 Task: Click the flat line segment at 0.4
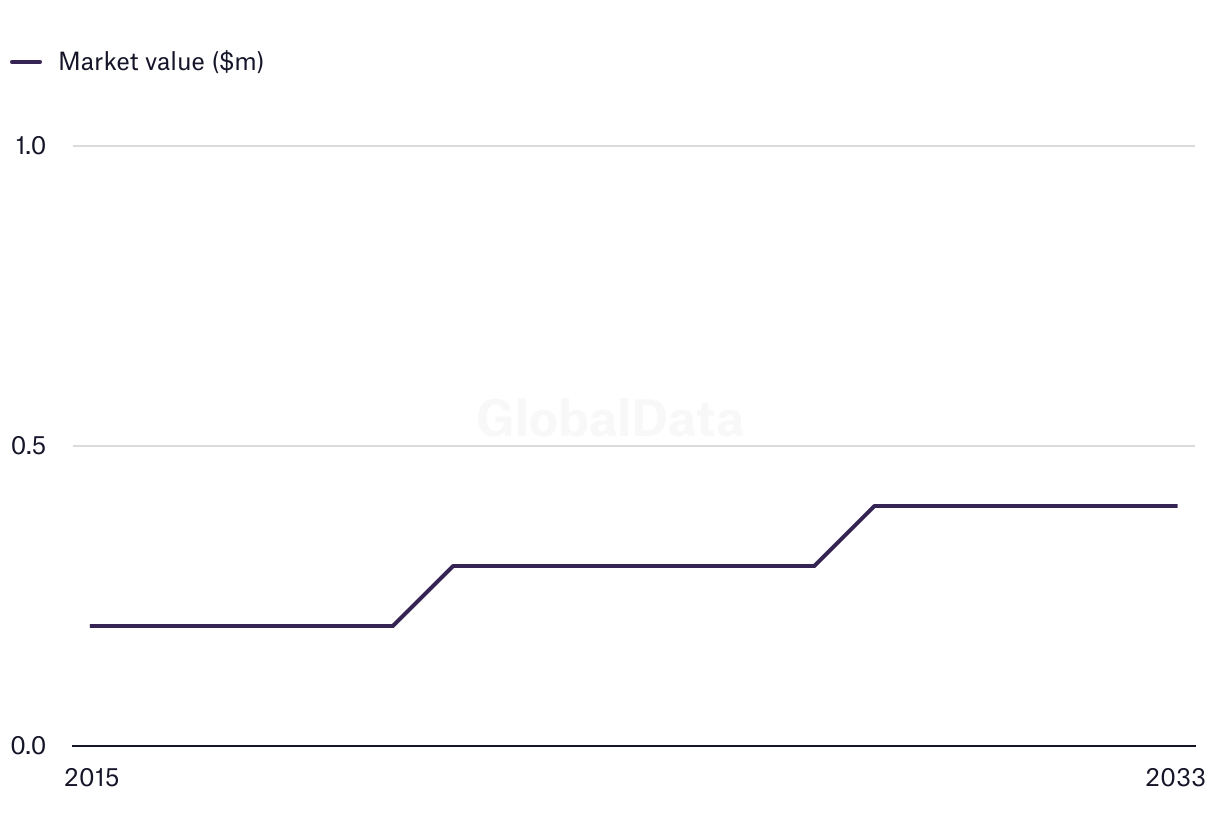1025,506
